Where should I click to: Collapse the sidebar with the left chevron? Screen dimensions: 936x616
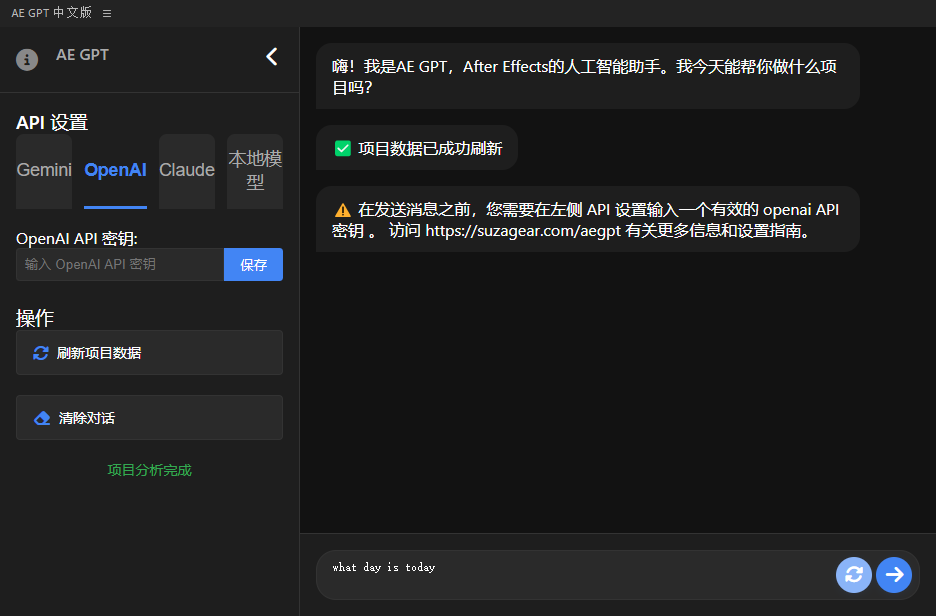point(272,57)
